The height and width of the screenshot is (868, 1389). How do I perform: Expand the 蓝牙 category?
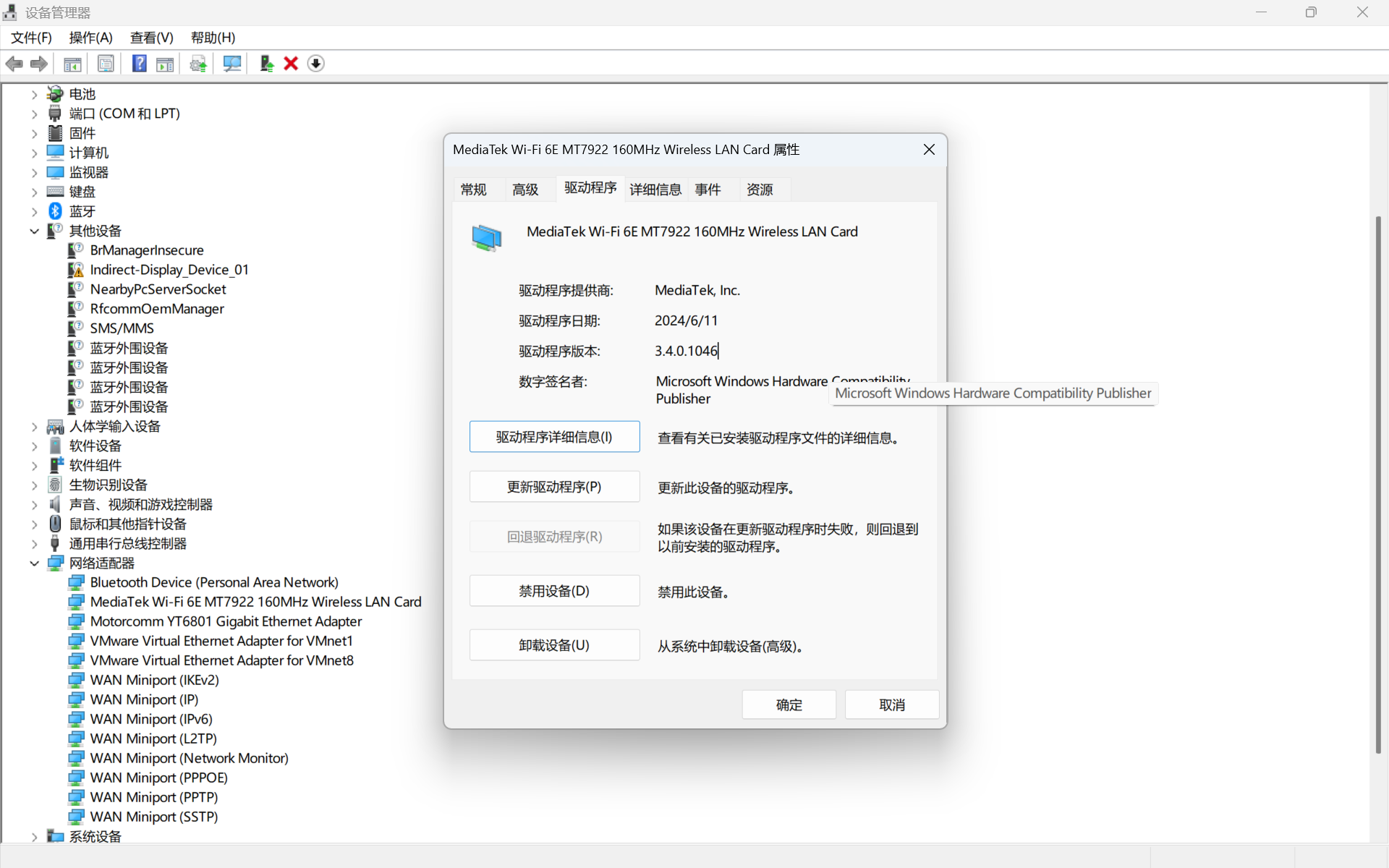click(34, 211)
